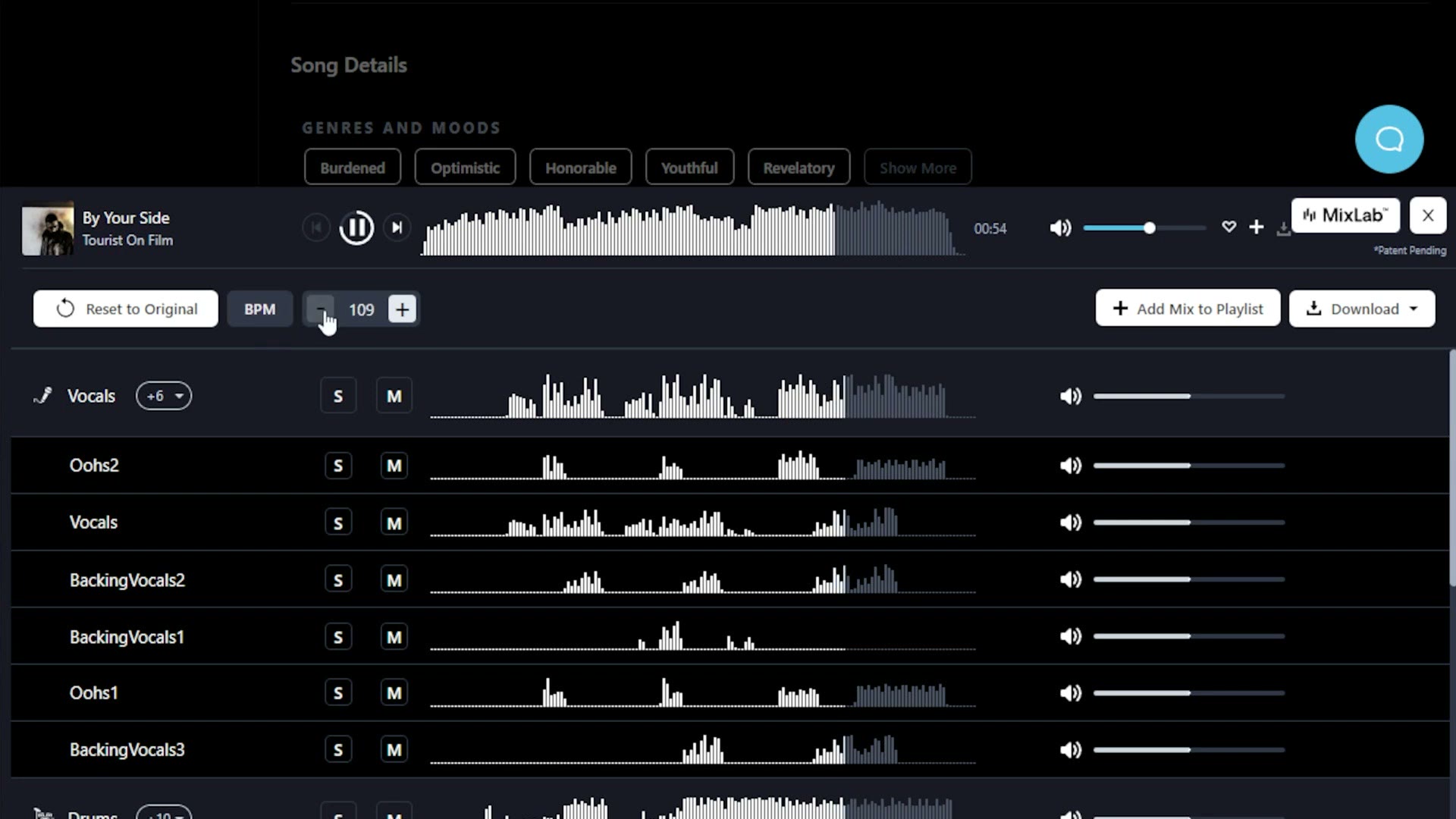Click the Oohs2 volume speaker icon
1456x819 pixels.
click(x=1070, y=466)
